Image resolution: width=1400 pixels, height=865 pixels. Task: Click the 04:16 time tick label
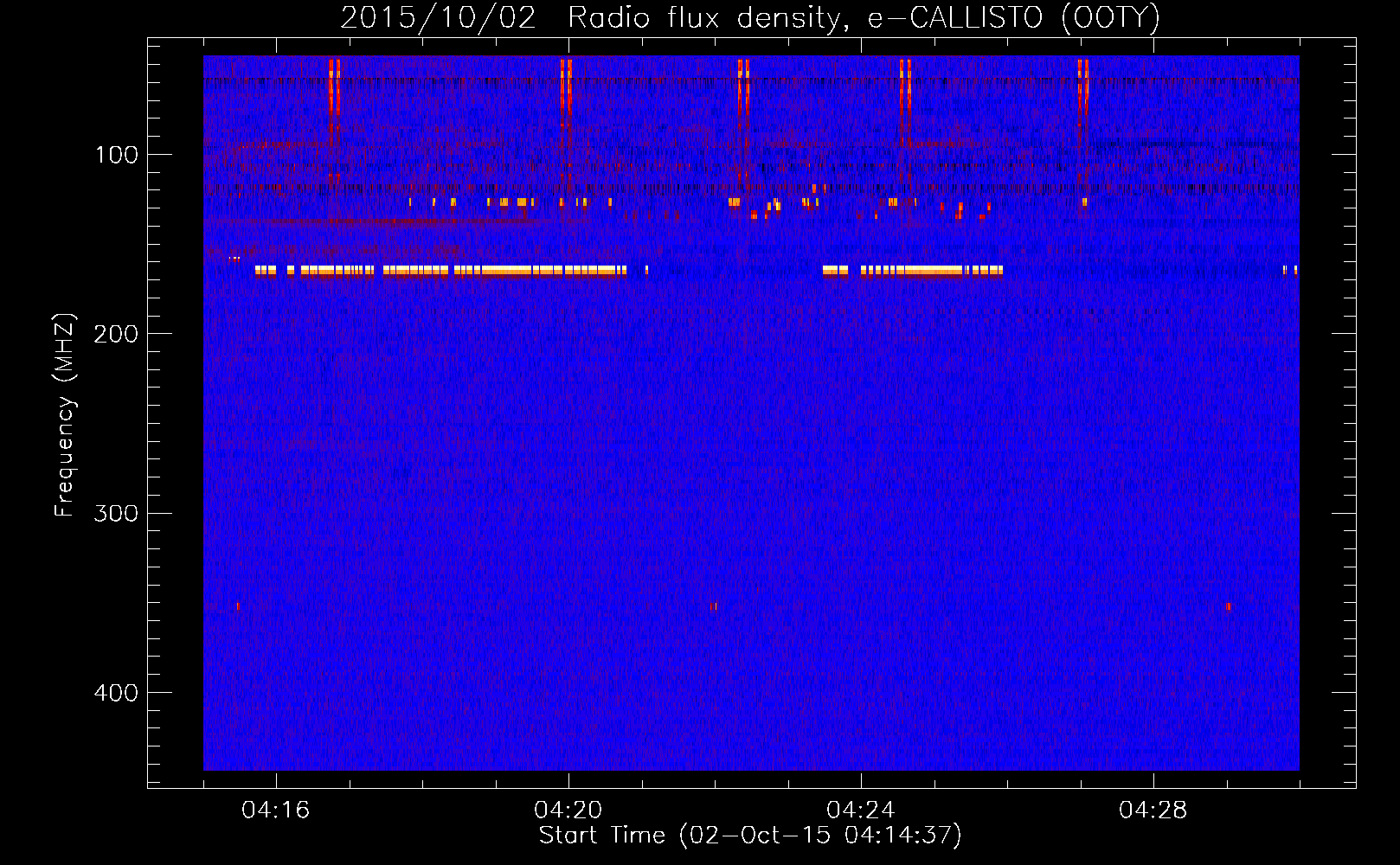276,810
